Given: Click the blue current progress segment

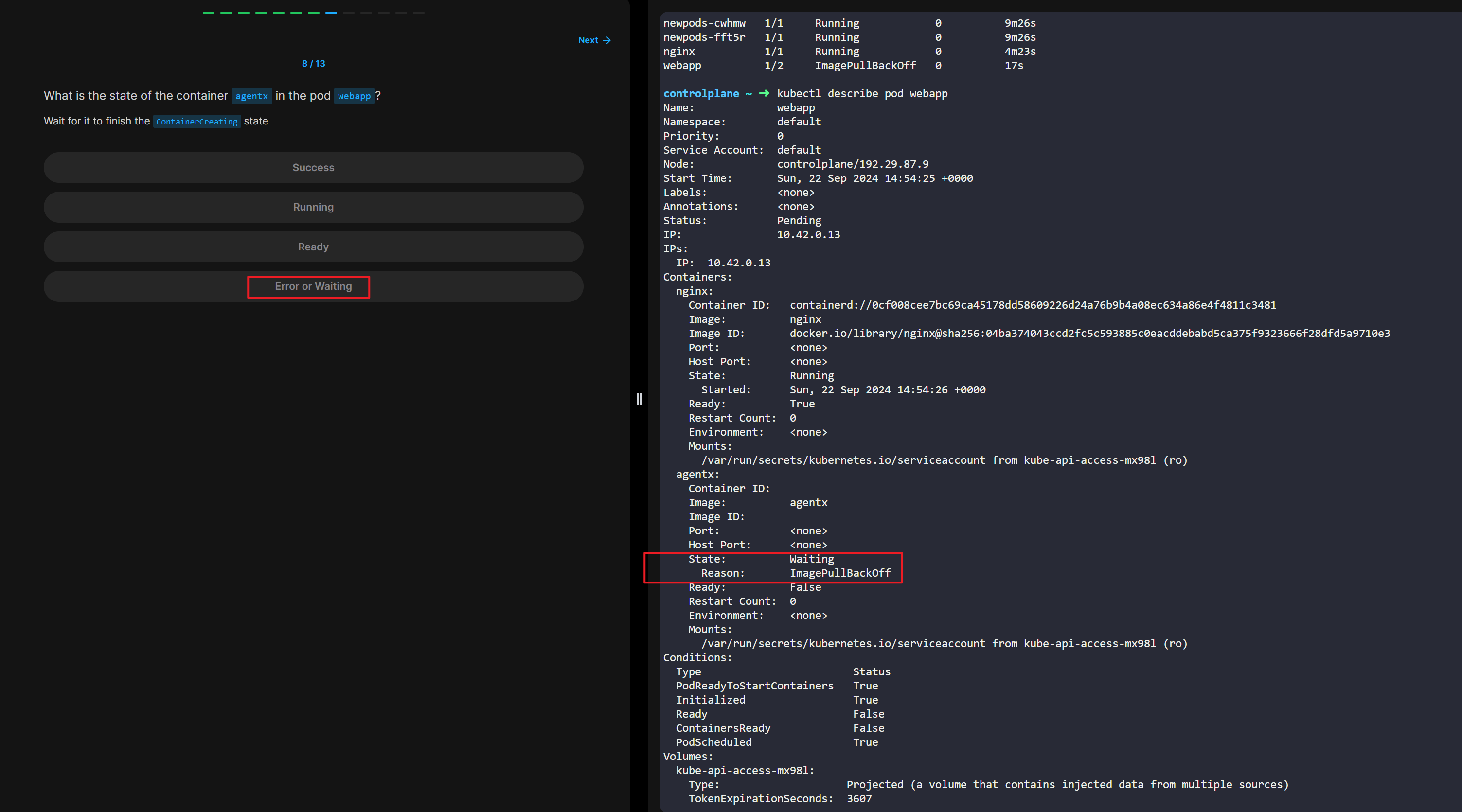Looking at the screenshot, I should (x=331, y=13).
